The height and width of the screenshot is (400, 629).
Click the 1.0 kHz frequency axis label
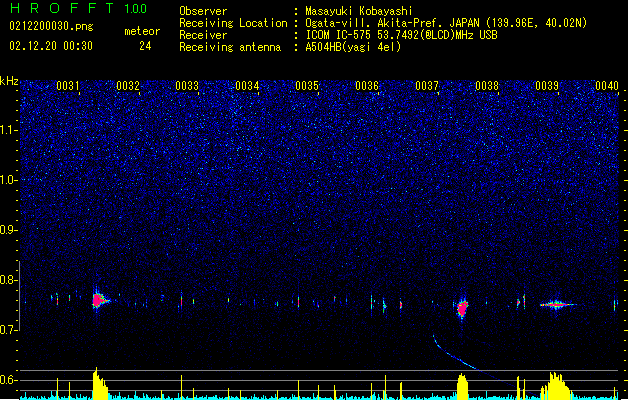[9, 180]
